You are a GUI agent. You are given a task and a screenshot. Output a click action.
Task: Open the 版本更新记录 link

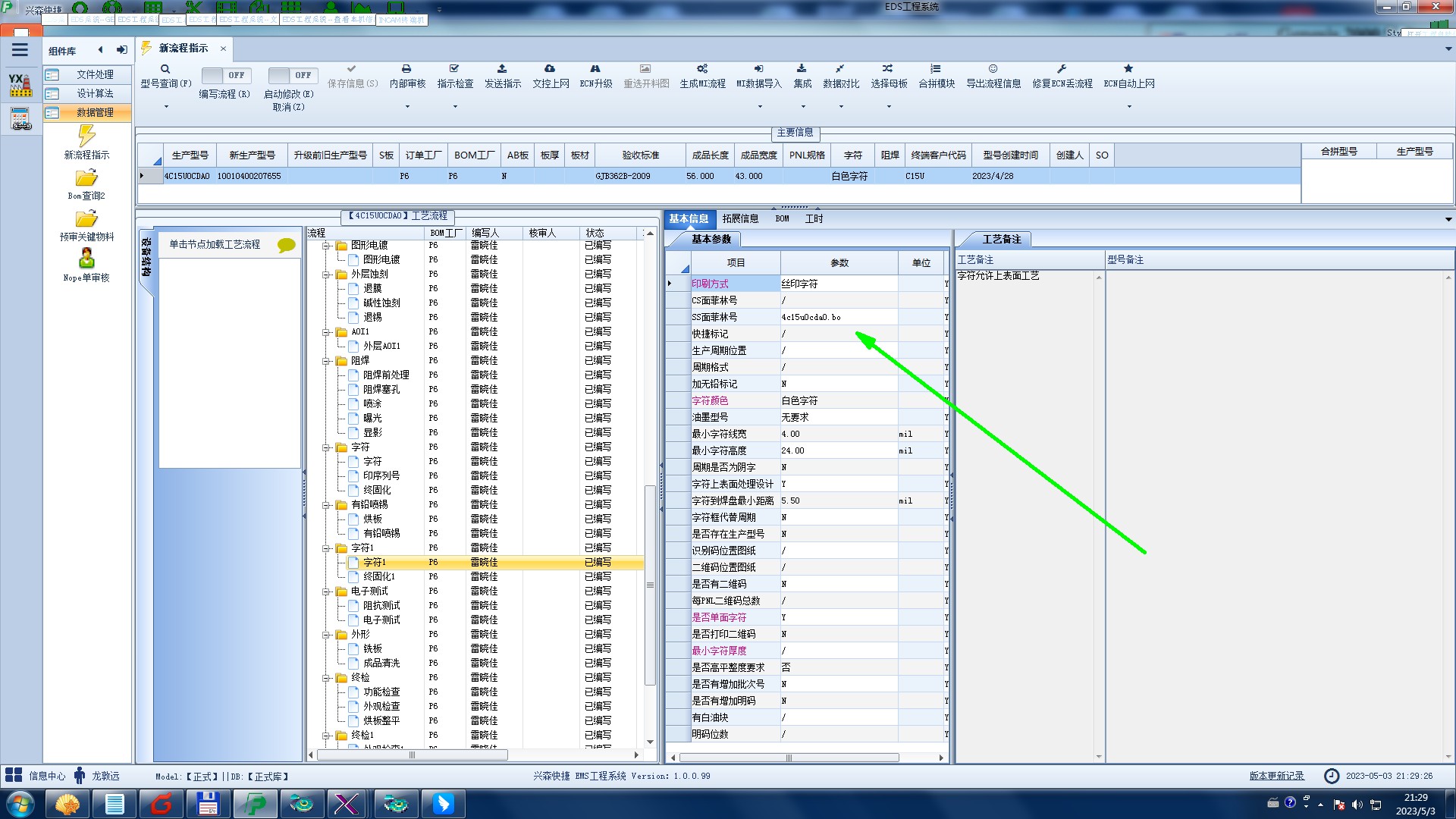(1276, 776)
